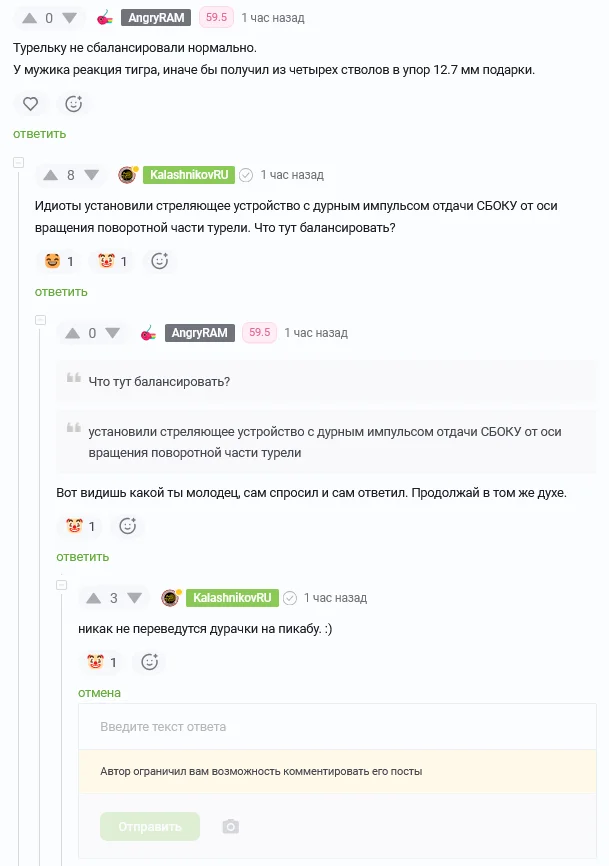Image resolution: width=609 pixels, height=866 pixels.
Task: Toggle the clown reaction on AngryRAM's second comment
Action: 80,526
